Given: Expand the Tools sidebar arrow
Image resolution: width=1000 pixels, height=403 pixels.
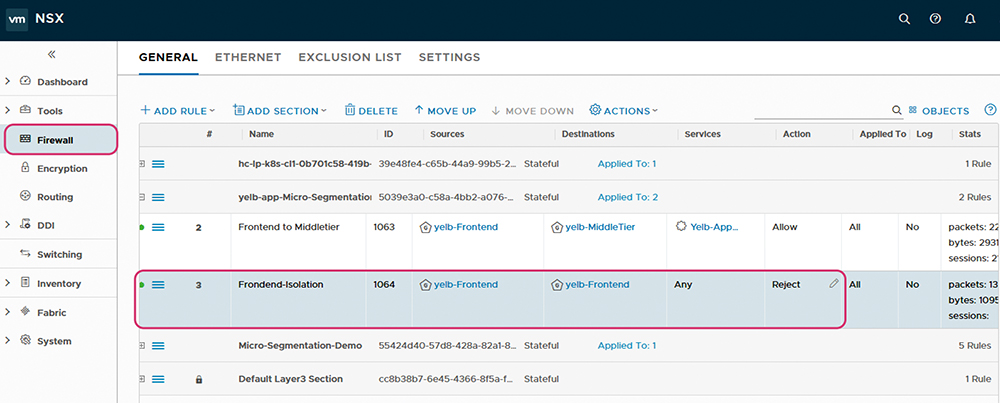Looking at the screenshot, I should tap(8, 110).
